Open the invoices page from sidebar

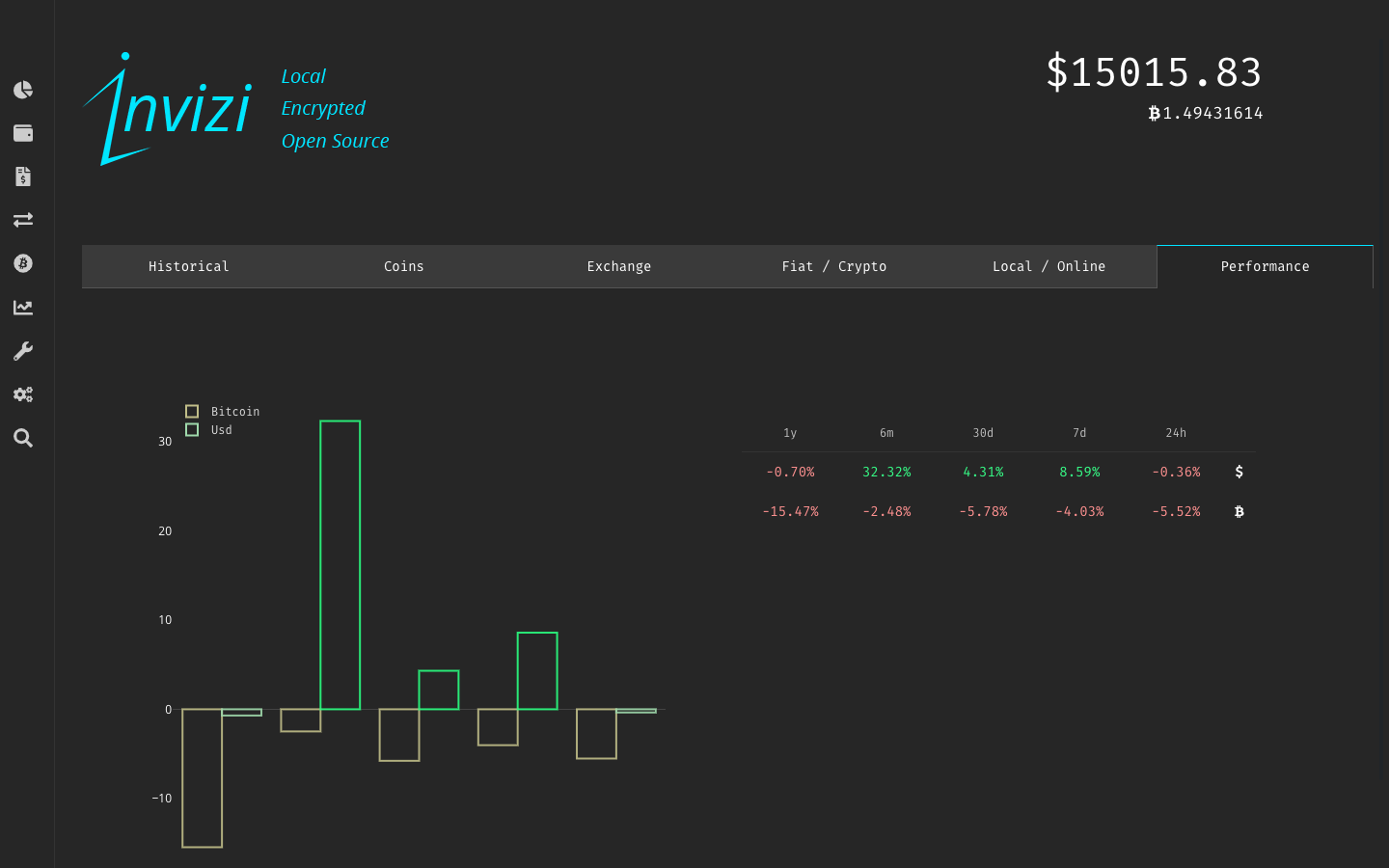tap(22, 176)
